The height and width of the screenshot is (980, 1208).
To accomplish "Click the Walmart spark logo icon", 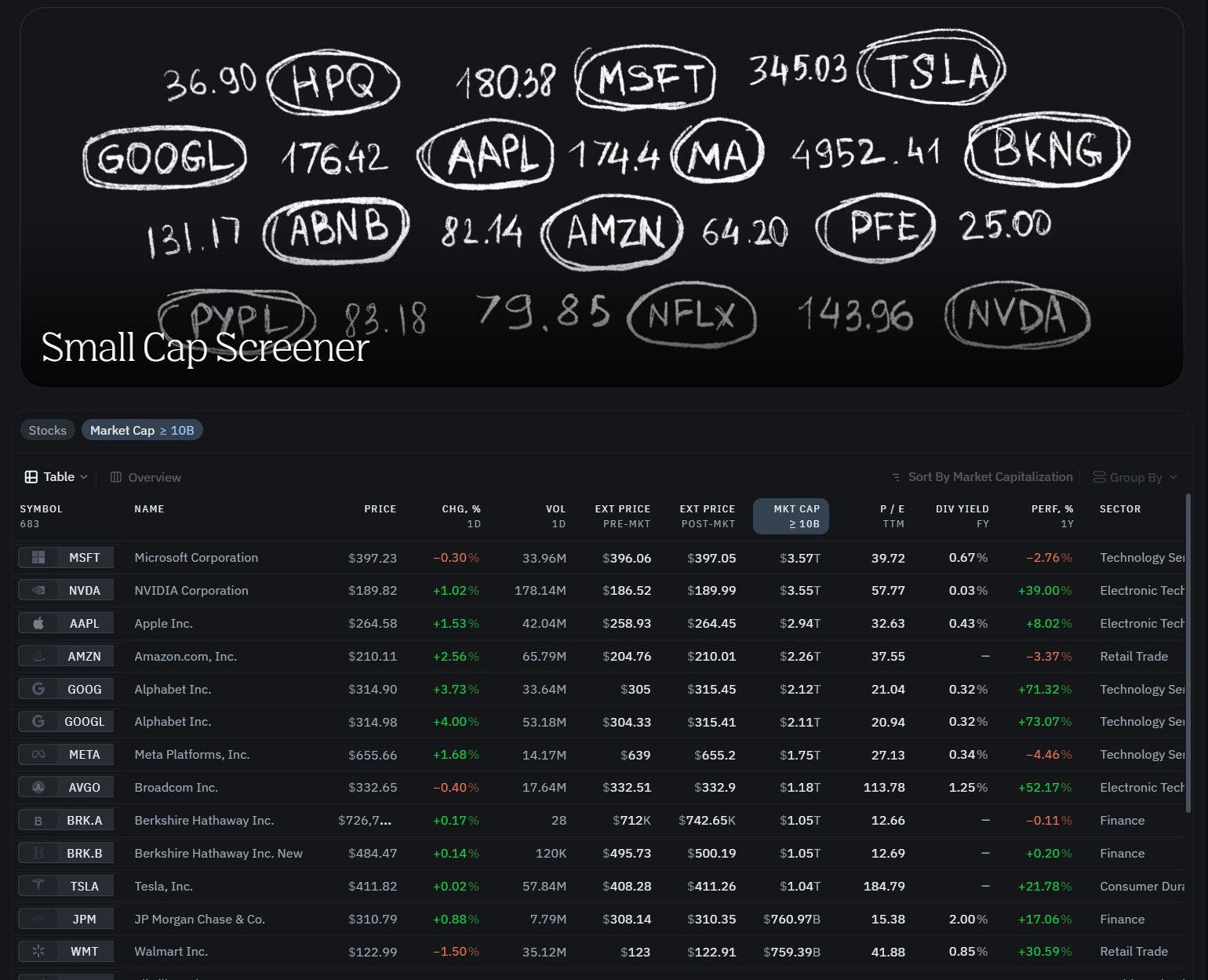I will point(38,951).
